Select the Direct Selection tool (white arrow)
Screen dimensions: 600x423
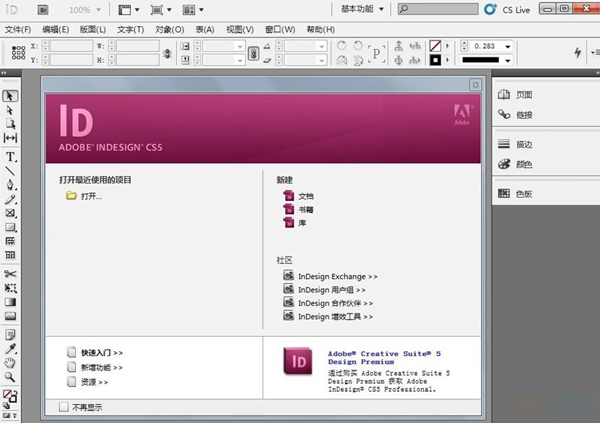tap(10, 110)
